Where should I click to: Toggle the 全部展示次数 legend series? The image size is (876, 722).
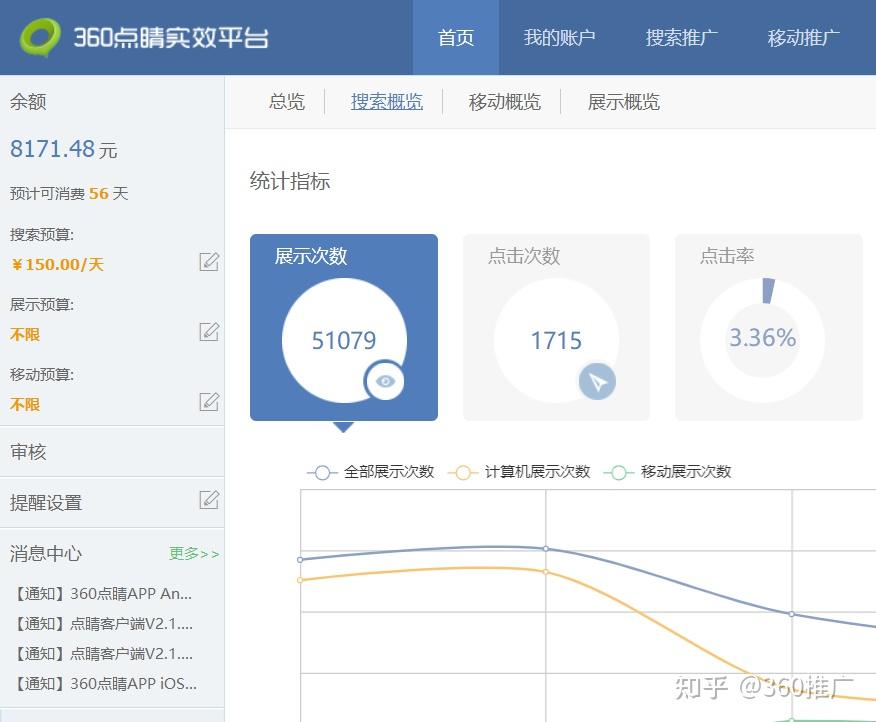(371, 472)
